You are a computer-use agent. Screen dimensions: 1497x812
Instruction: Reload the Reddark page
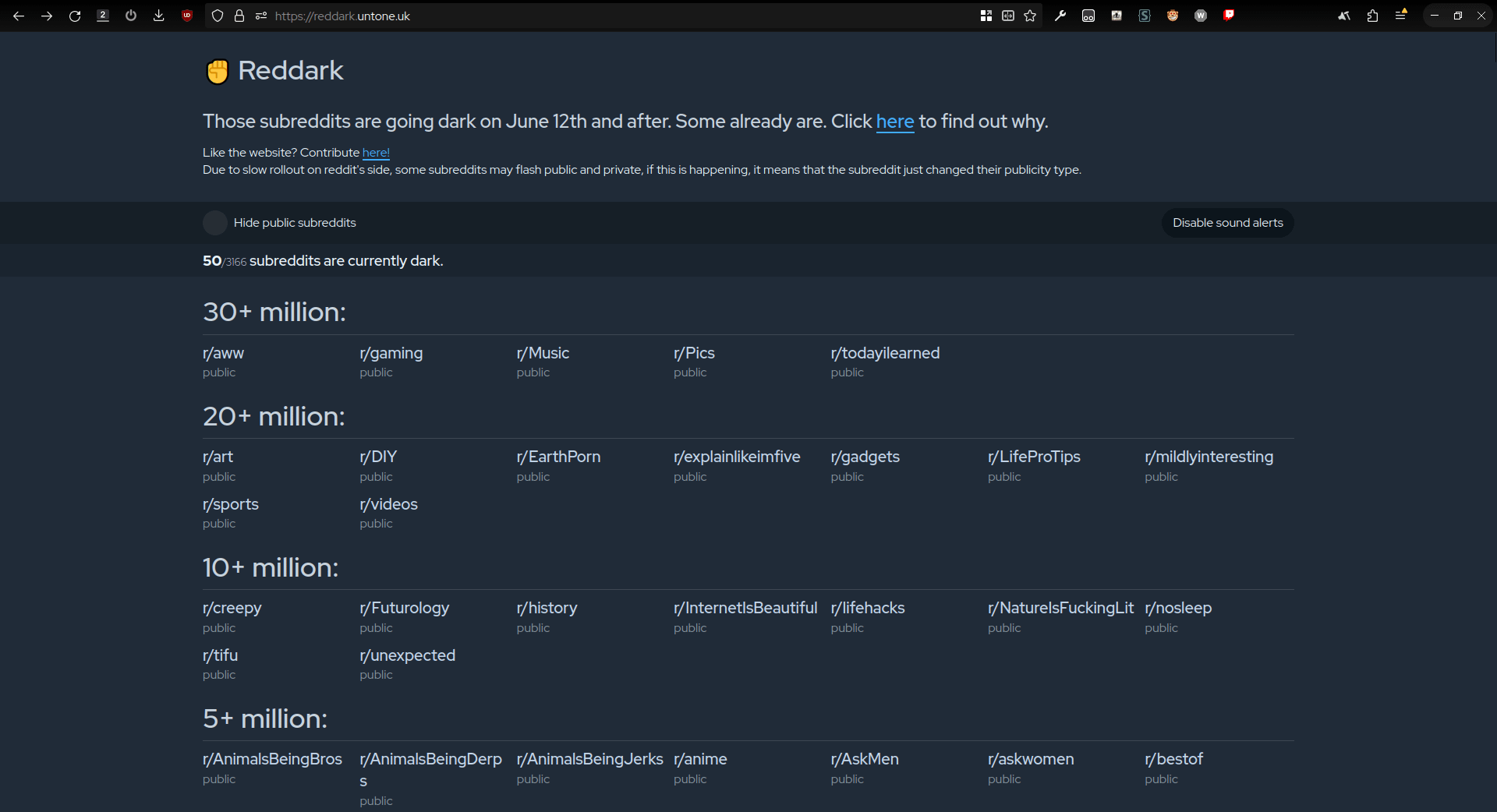(75, 16)
